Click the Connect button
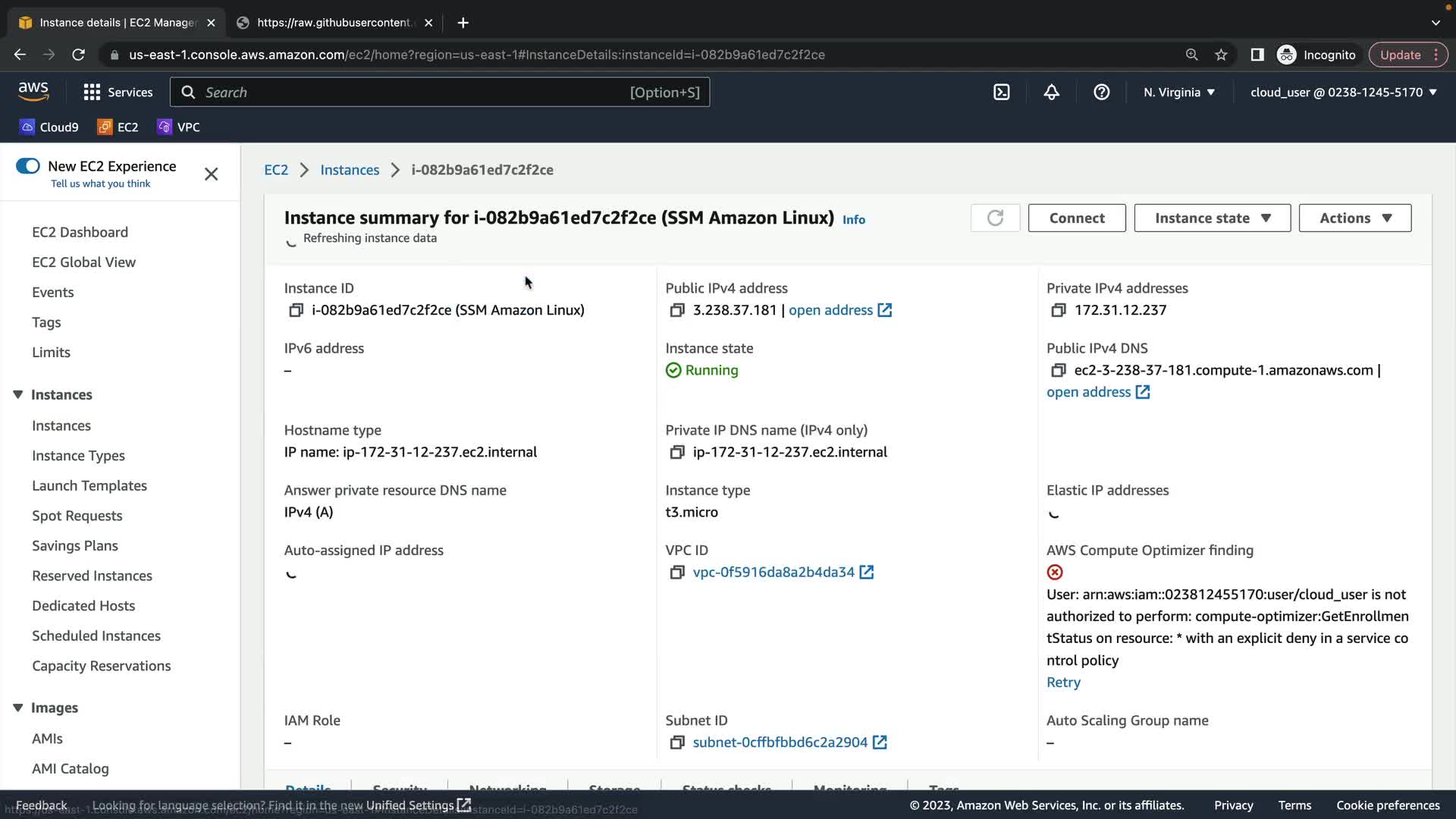 point(1076,218)
